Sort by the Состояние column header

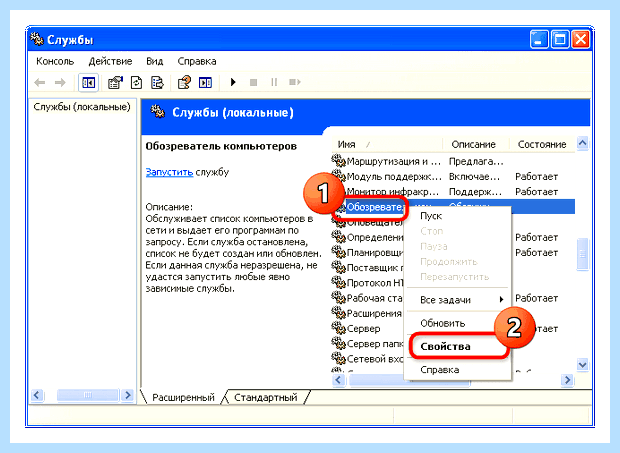click(542, 144)
